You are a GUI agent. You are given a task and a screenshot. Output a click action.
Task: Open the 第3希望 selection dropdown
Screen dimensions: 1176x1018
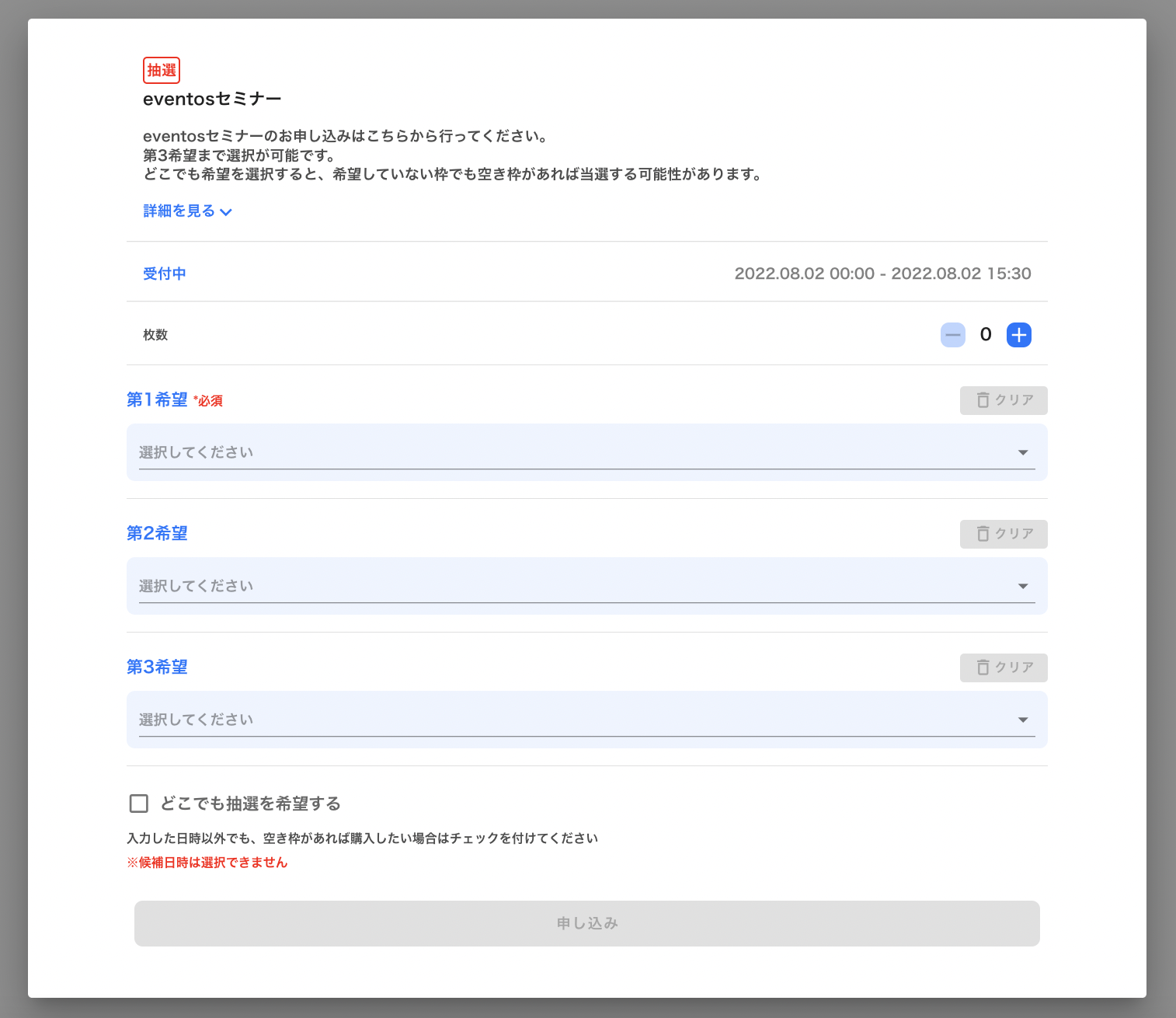click(x=587, y=720)
